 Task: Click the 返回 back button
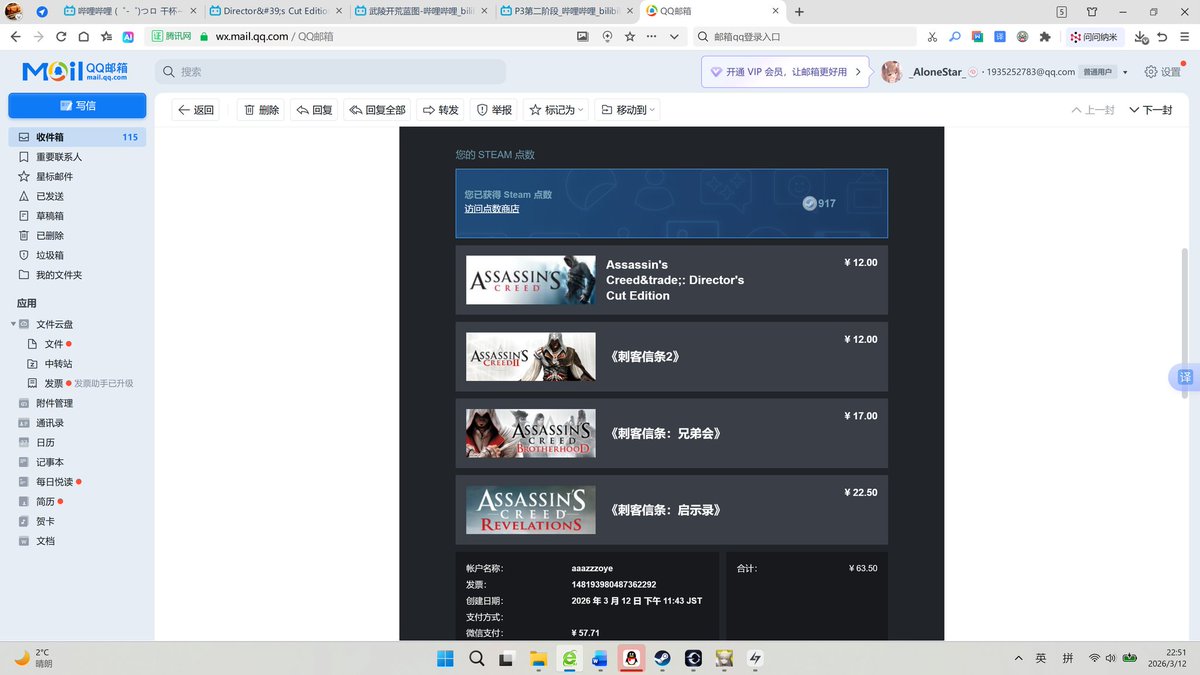pyautogui.click(x=196, y=110)
